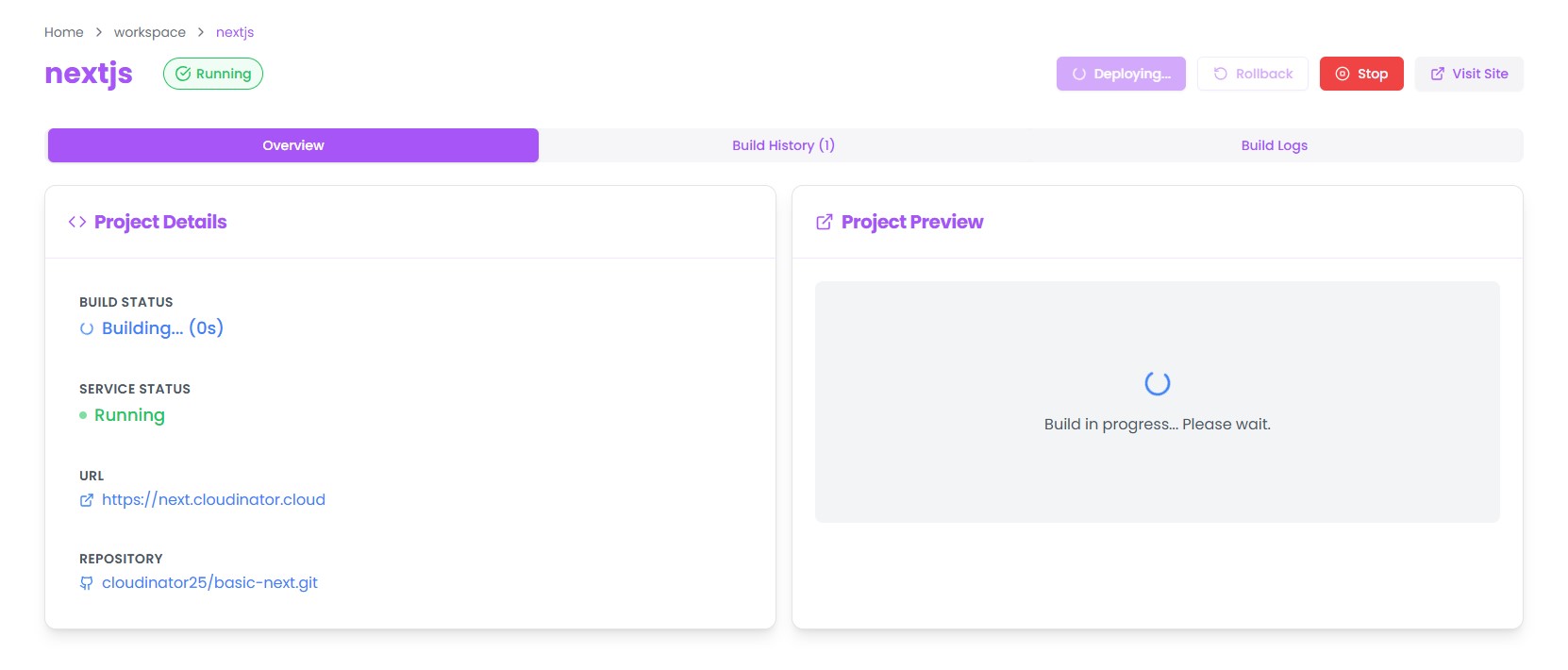
Task: Click the Rollback arrow icon
Action: [x=1221, y=74]
